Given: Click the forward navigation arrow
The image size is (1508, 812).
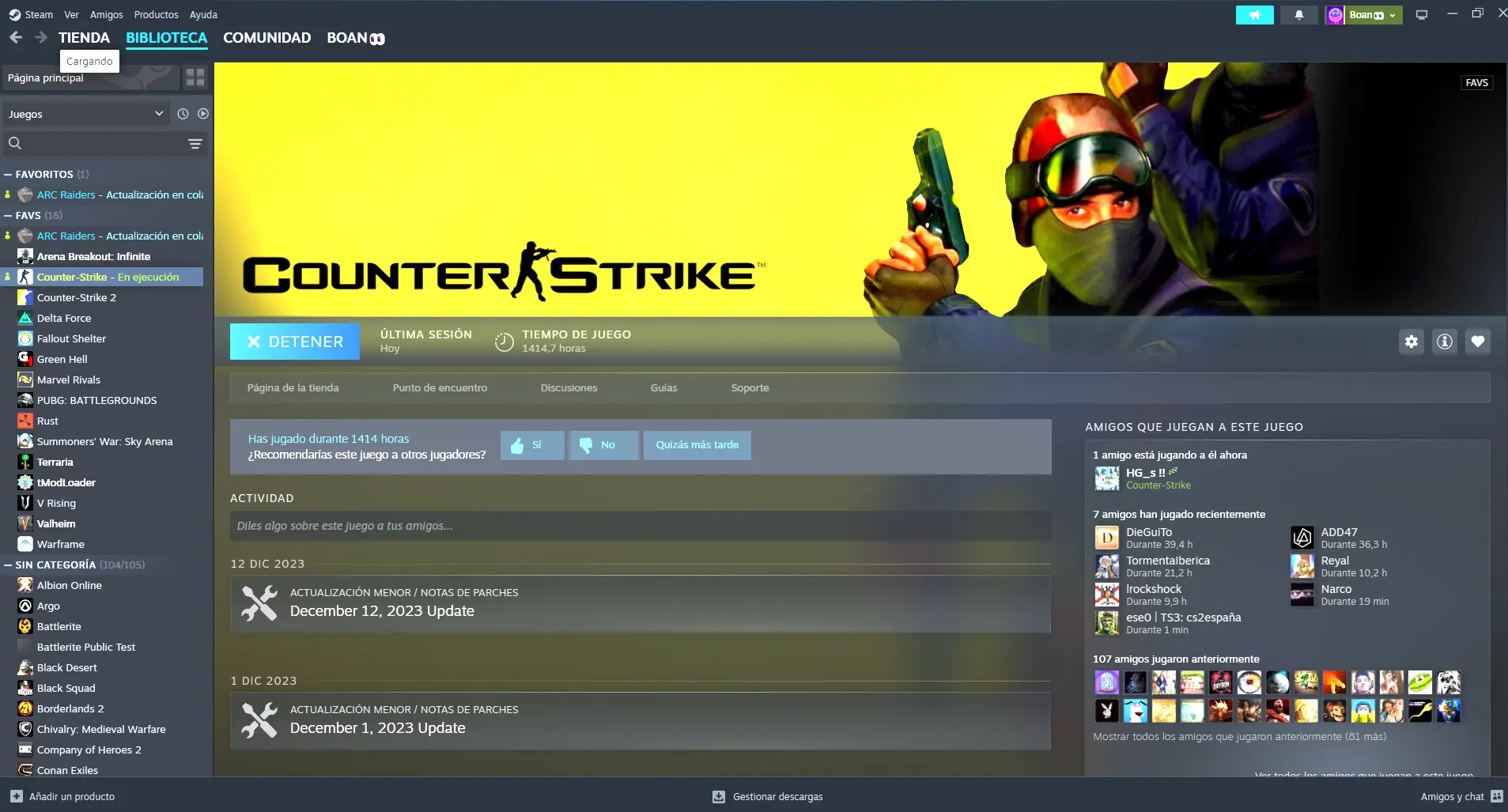Looking at the screenshot, I should tap(41, 37).
